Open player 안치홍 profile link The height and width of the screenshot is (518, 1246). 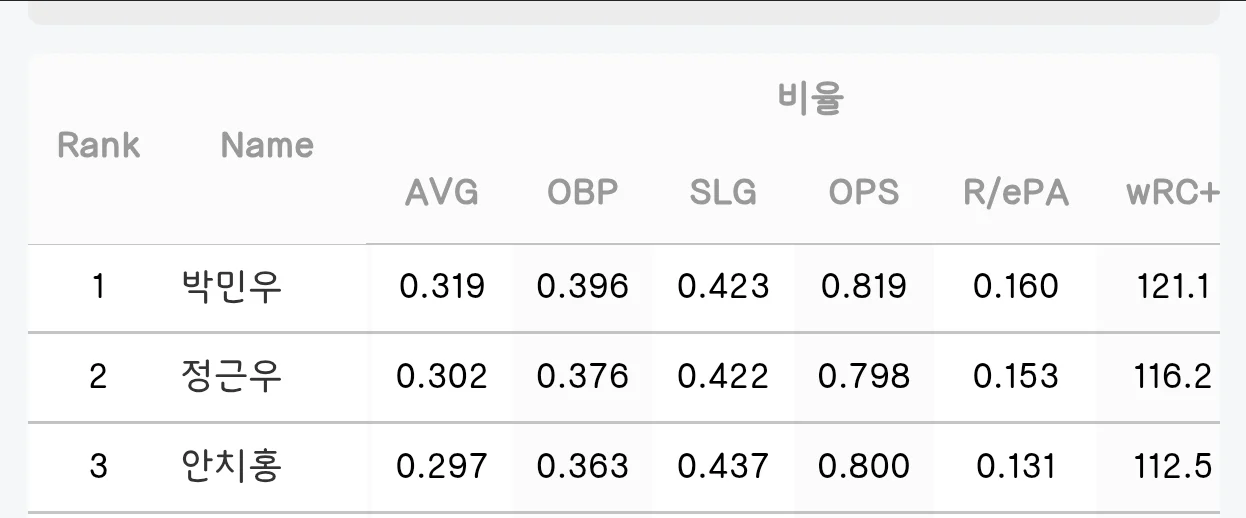click(232, 466)
